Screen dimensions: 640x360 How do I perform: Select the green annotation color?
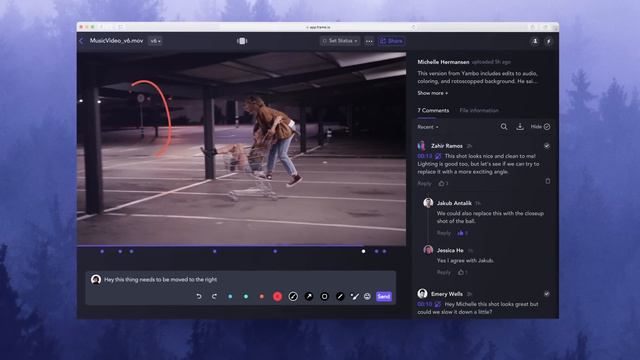click(x=246, y=297)
